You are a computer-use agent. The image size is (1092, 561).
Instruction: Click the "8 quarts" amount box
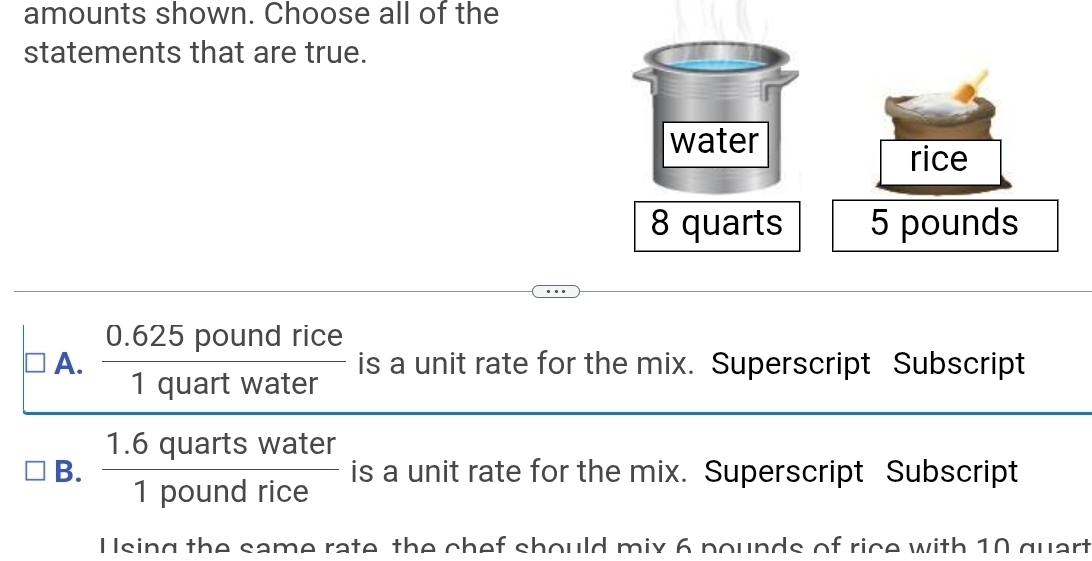click(x=717, y=224)
